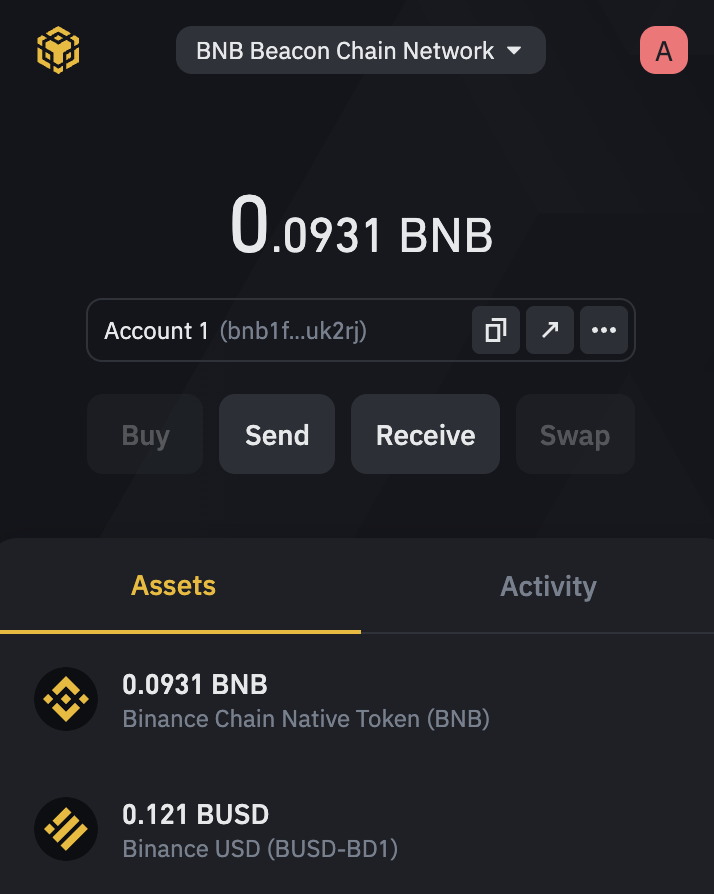Click the account avatar labeled A
Image resolution: width=714 pixels, height=894 pixels.
point(664,50)
